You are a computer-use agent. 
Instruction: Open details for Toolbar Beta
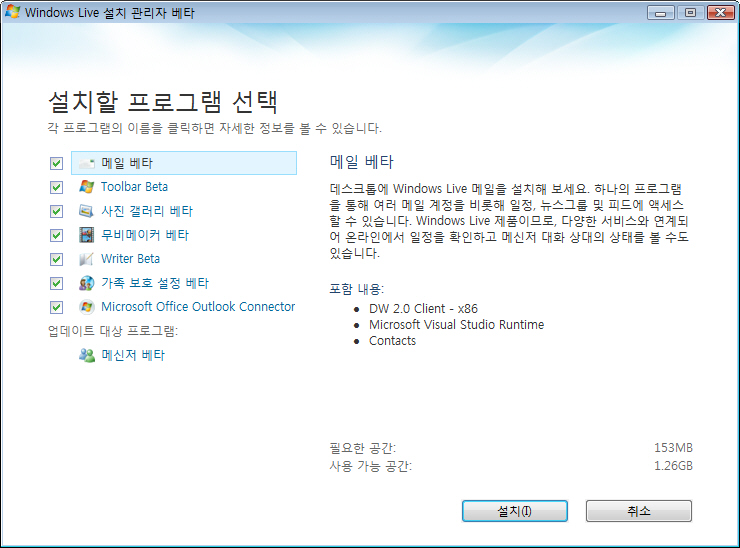point(135,187)
